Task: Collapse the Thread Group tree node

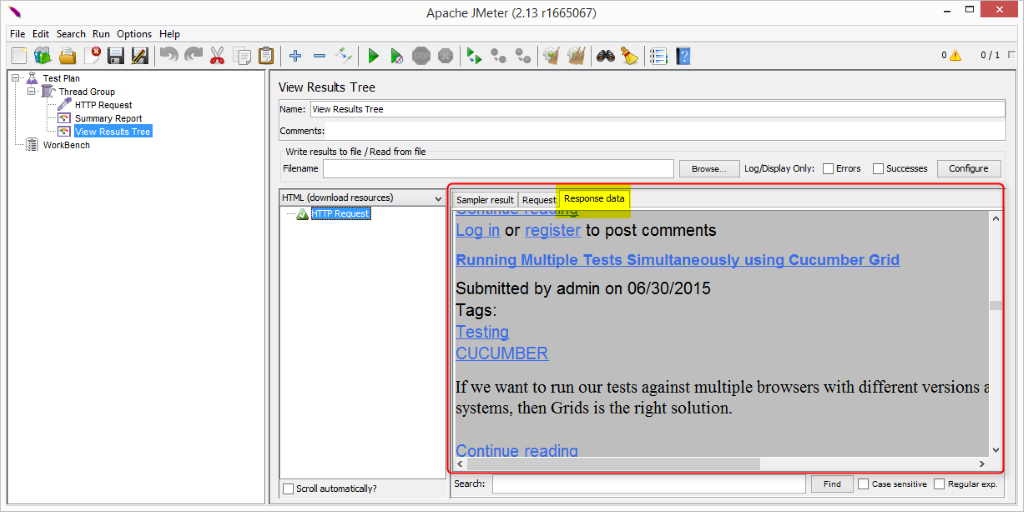Action: click(x=31, y=91)
